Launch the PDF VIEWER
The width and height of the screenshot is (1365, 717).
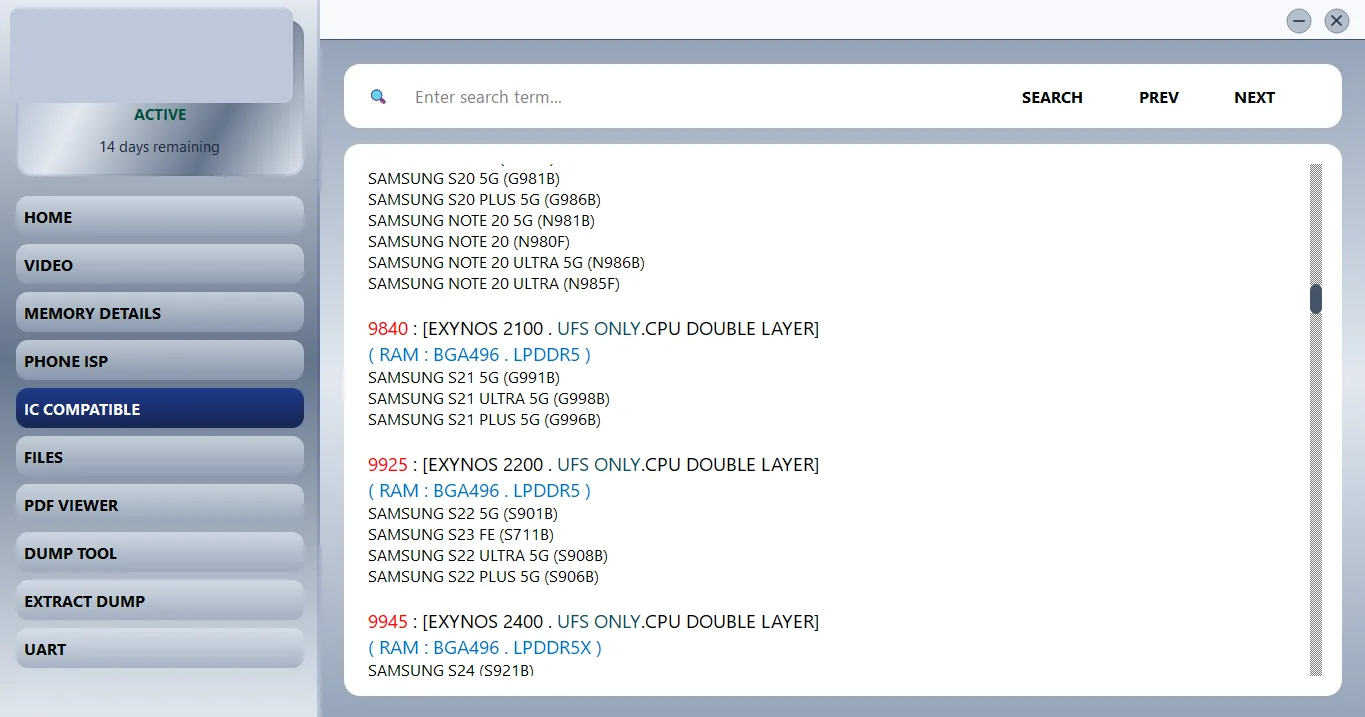click(x=160, y=505)
